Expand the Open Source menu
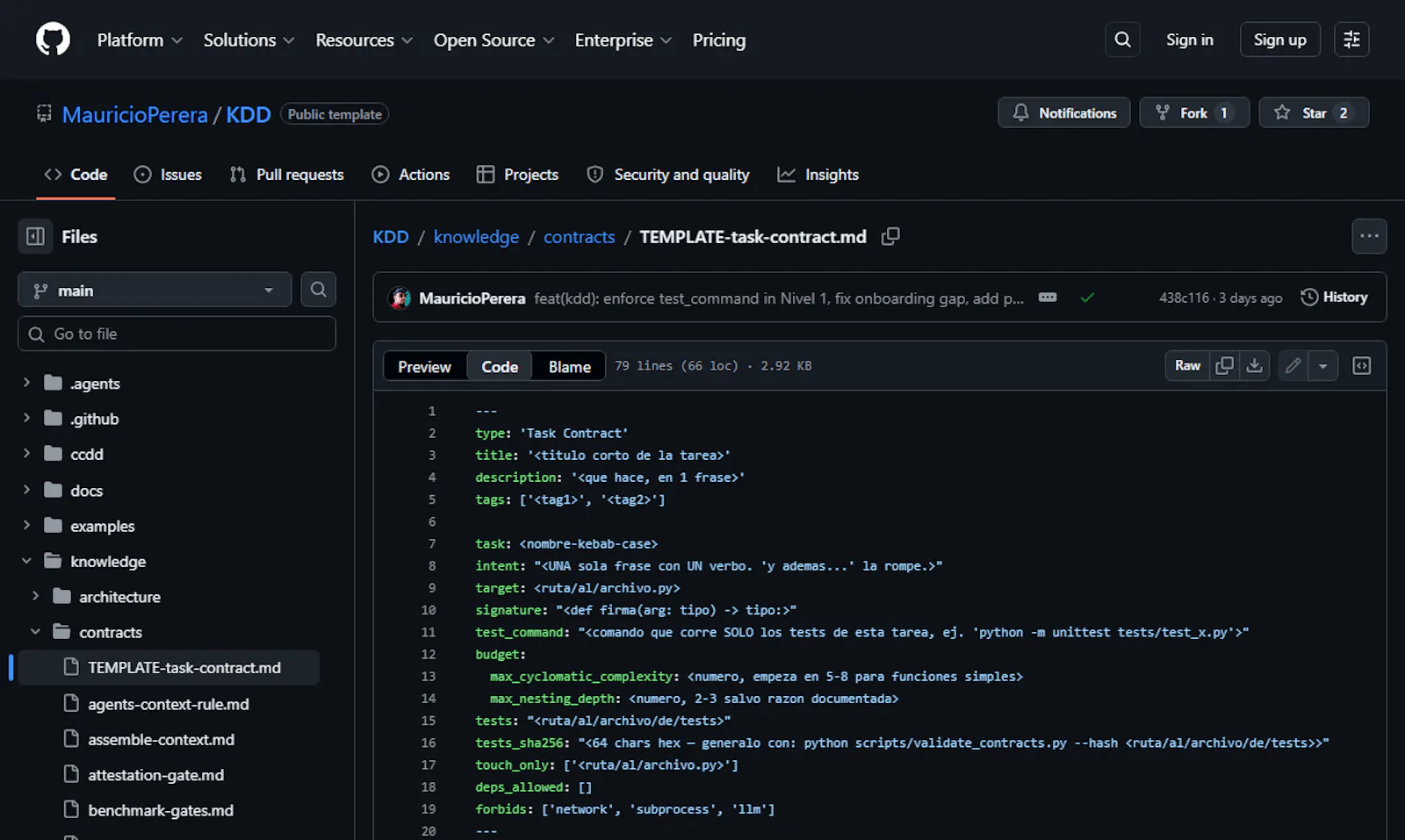The height and width of the screenshot is (840, 1405). tap(494, 39)
